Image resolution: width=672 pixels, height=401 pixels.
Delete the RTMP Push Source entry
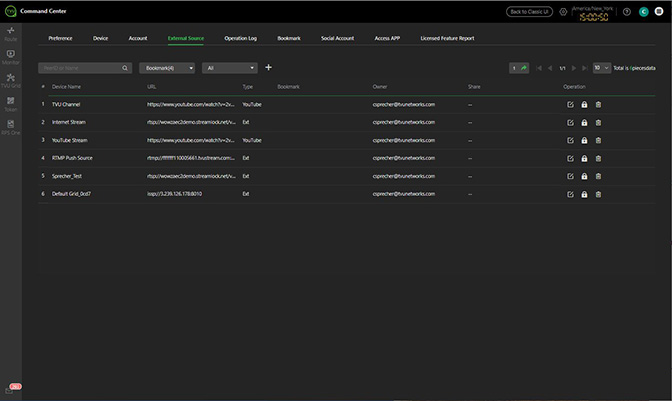pos(598,159)
